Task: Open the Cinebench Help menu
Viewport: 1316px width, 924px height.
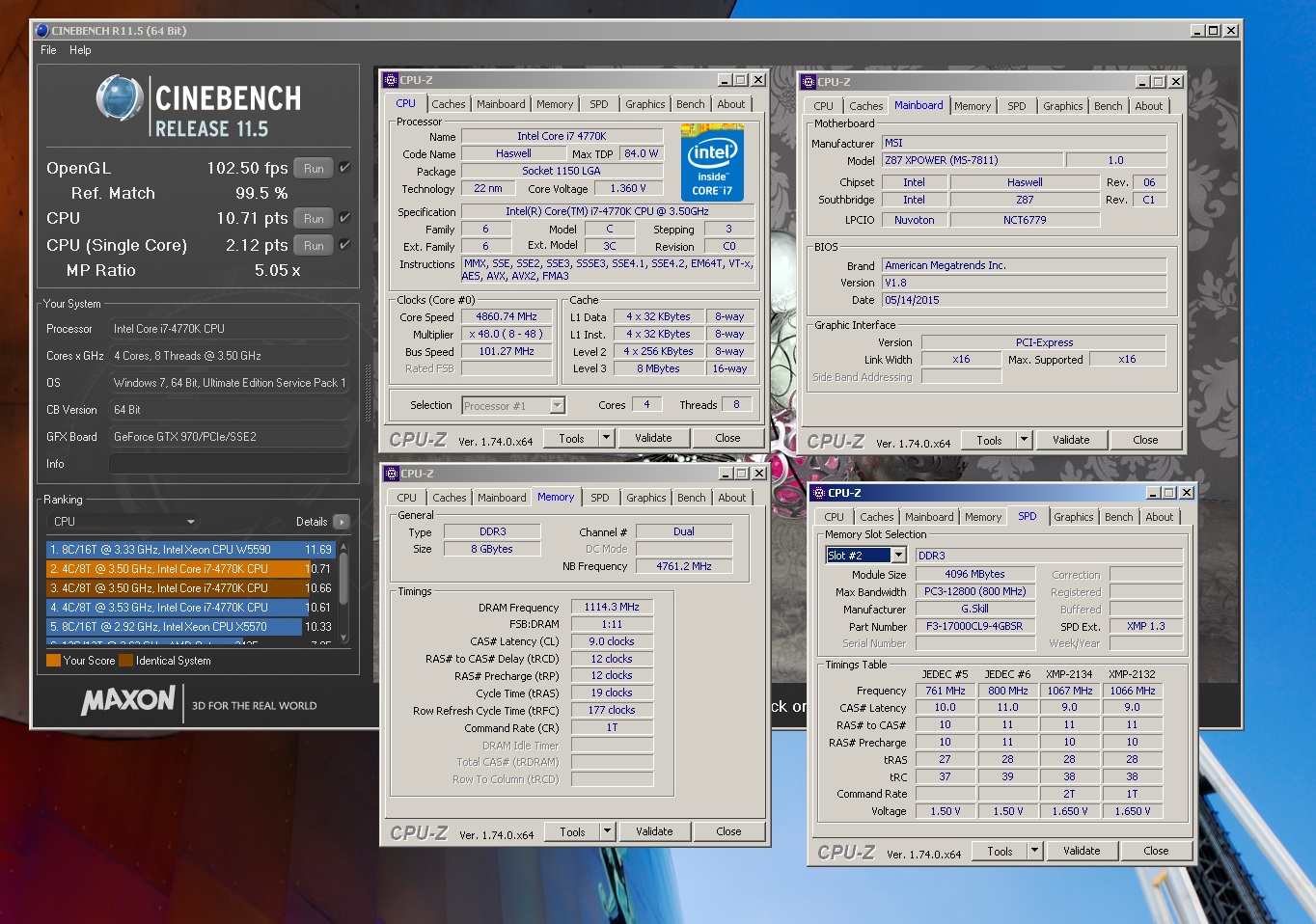Action: point(80,50)
